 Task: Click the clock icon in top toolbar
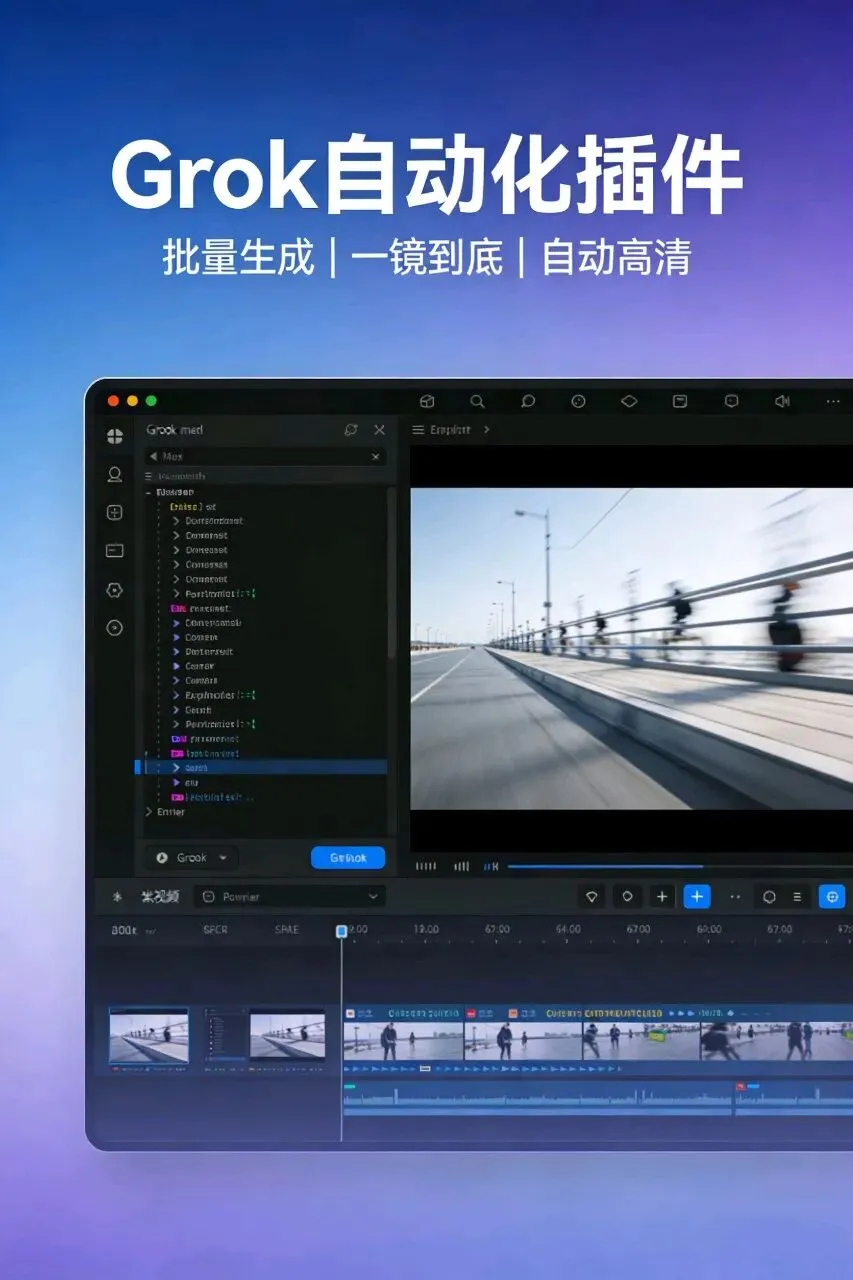(x=578, y=401)
